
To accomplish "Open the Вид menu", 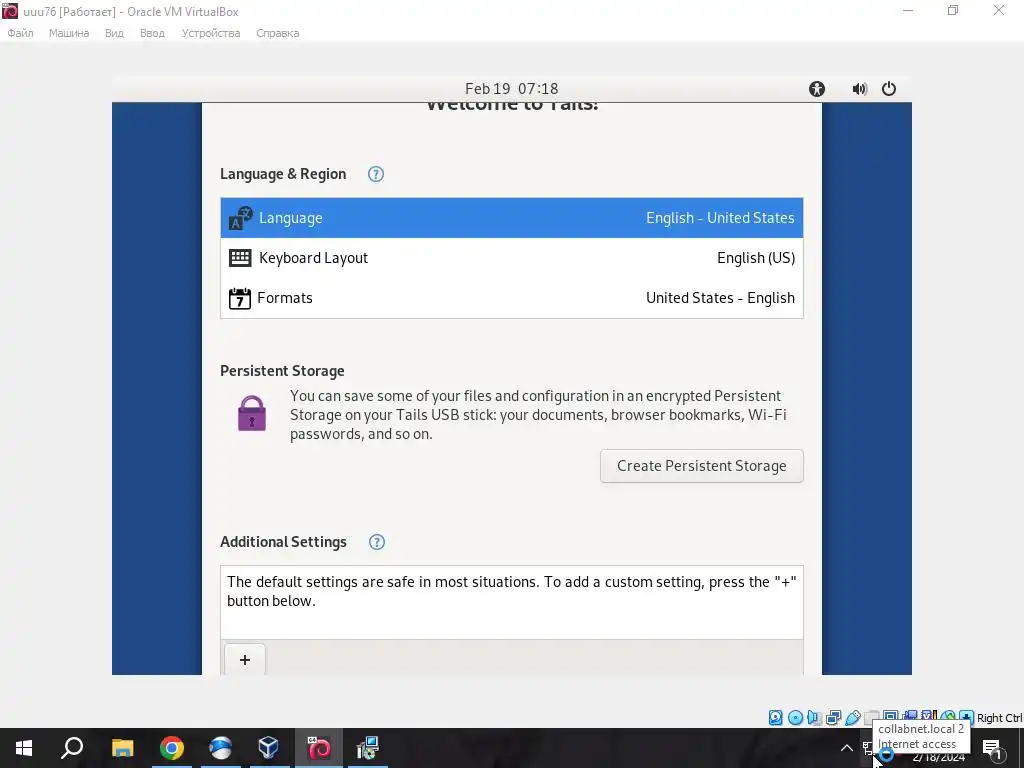I will [114, 33].
